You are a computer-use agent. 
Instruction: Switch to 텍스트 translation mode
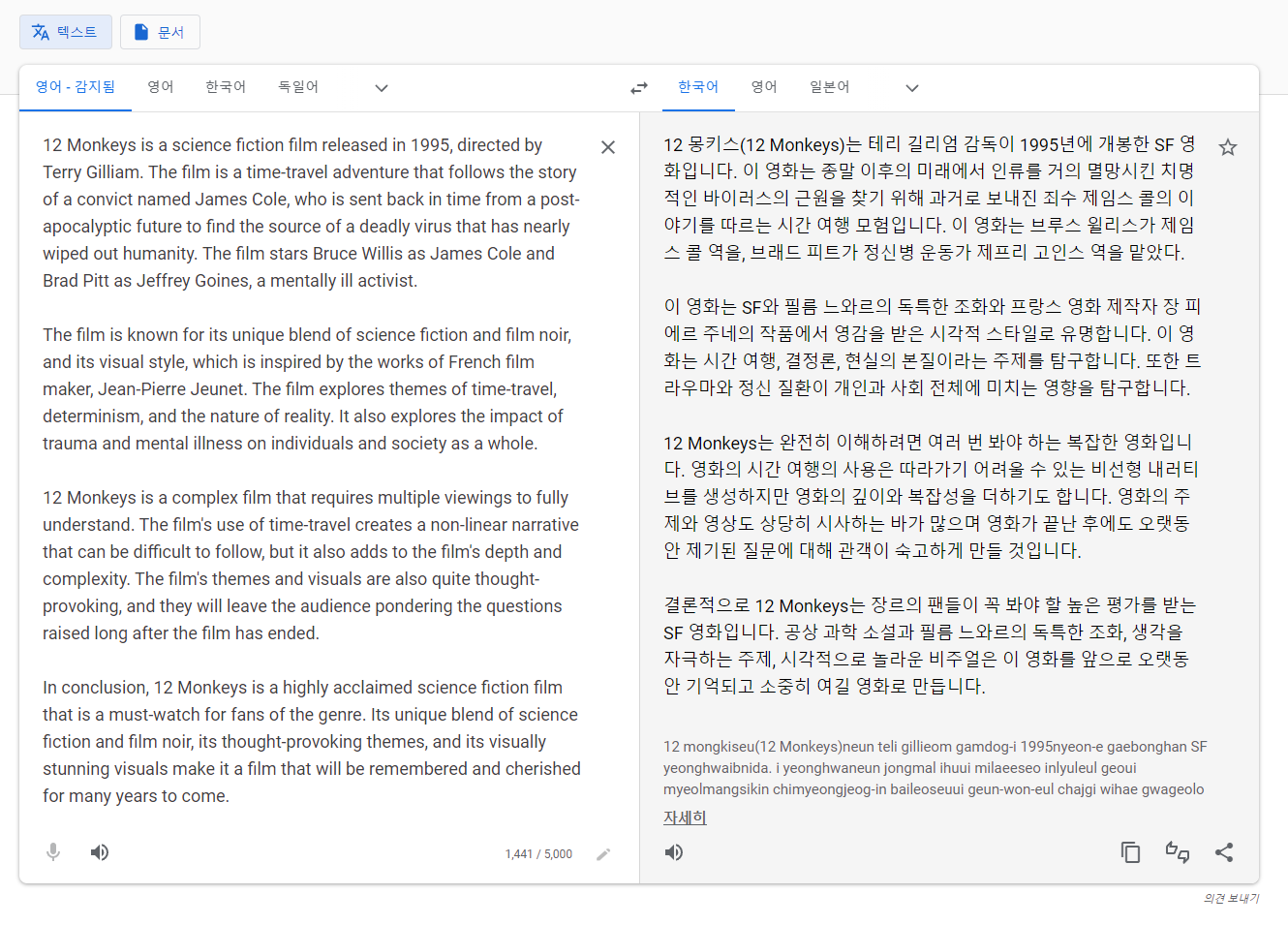66,32
